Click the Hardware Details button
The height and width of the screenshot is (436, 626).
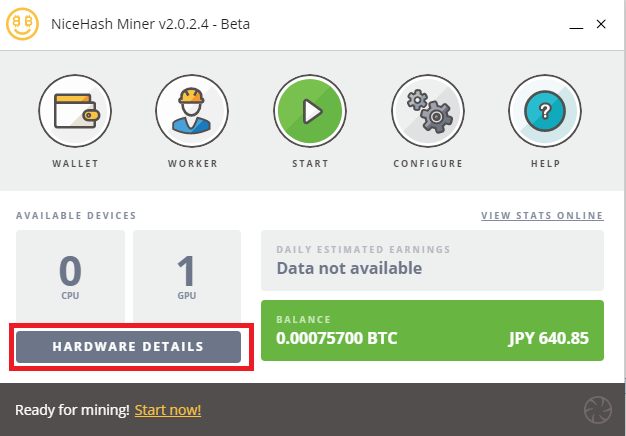[129, 347]
